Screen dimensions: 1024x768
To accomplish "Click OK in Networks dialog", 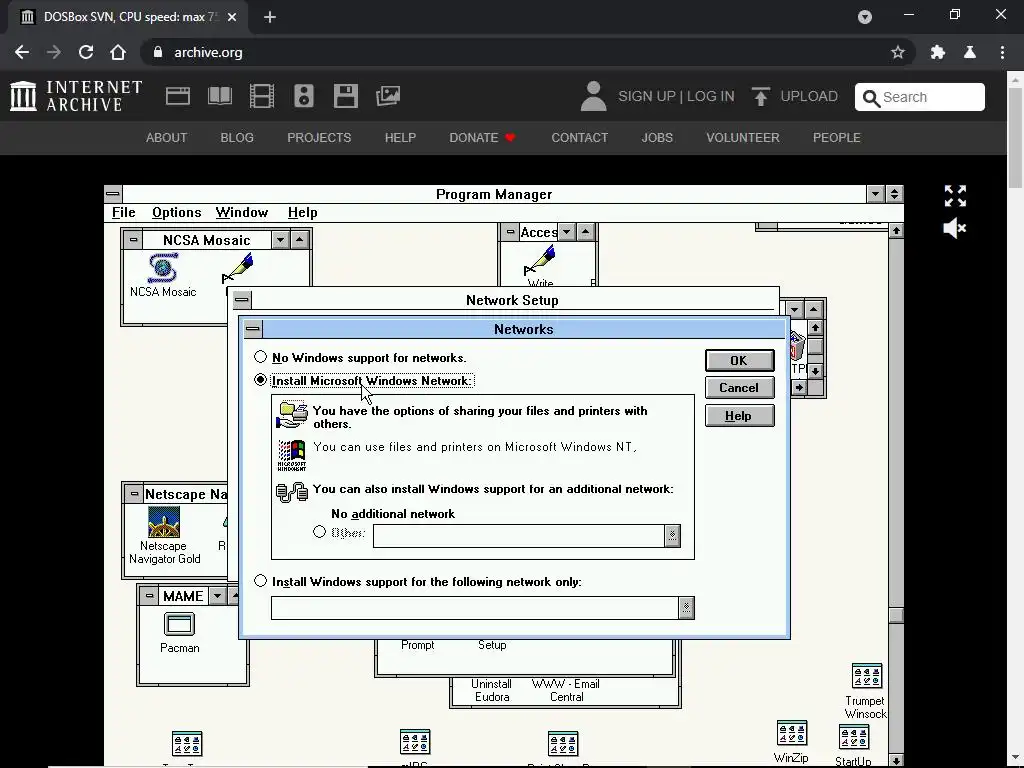I will click(x=739, y=360).
